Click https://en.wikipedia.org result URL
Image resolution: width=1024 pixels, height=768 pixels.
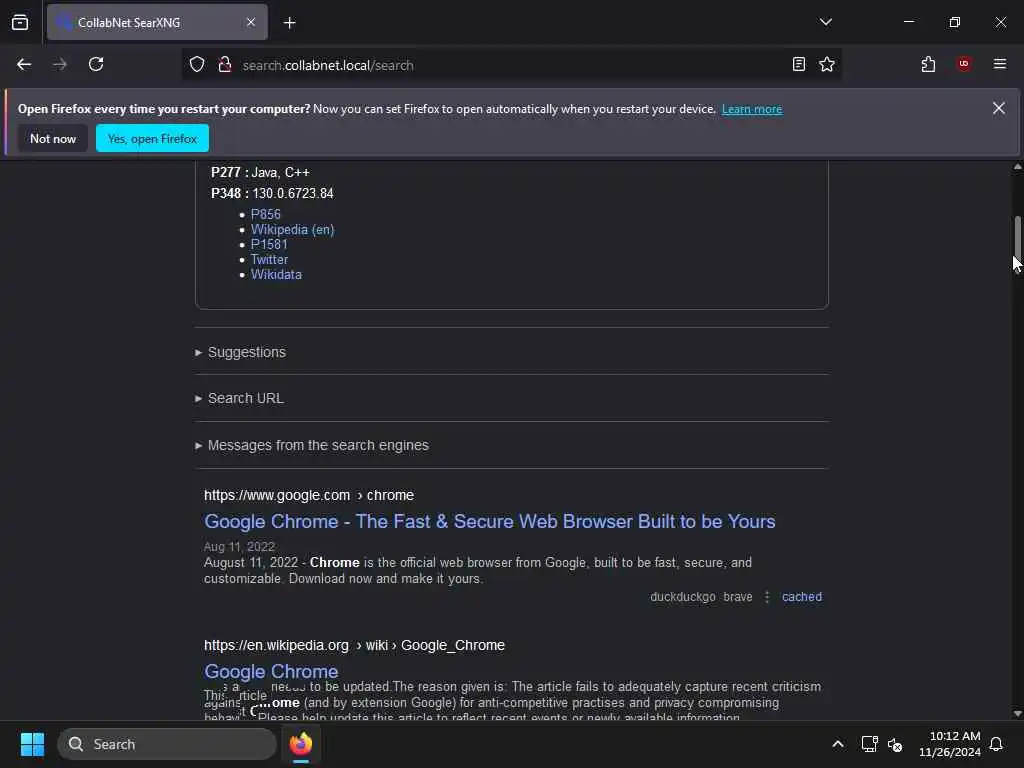pyautogui.click(x=354, y=645)
